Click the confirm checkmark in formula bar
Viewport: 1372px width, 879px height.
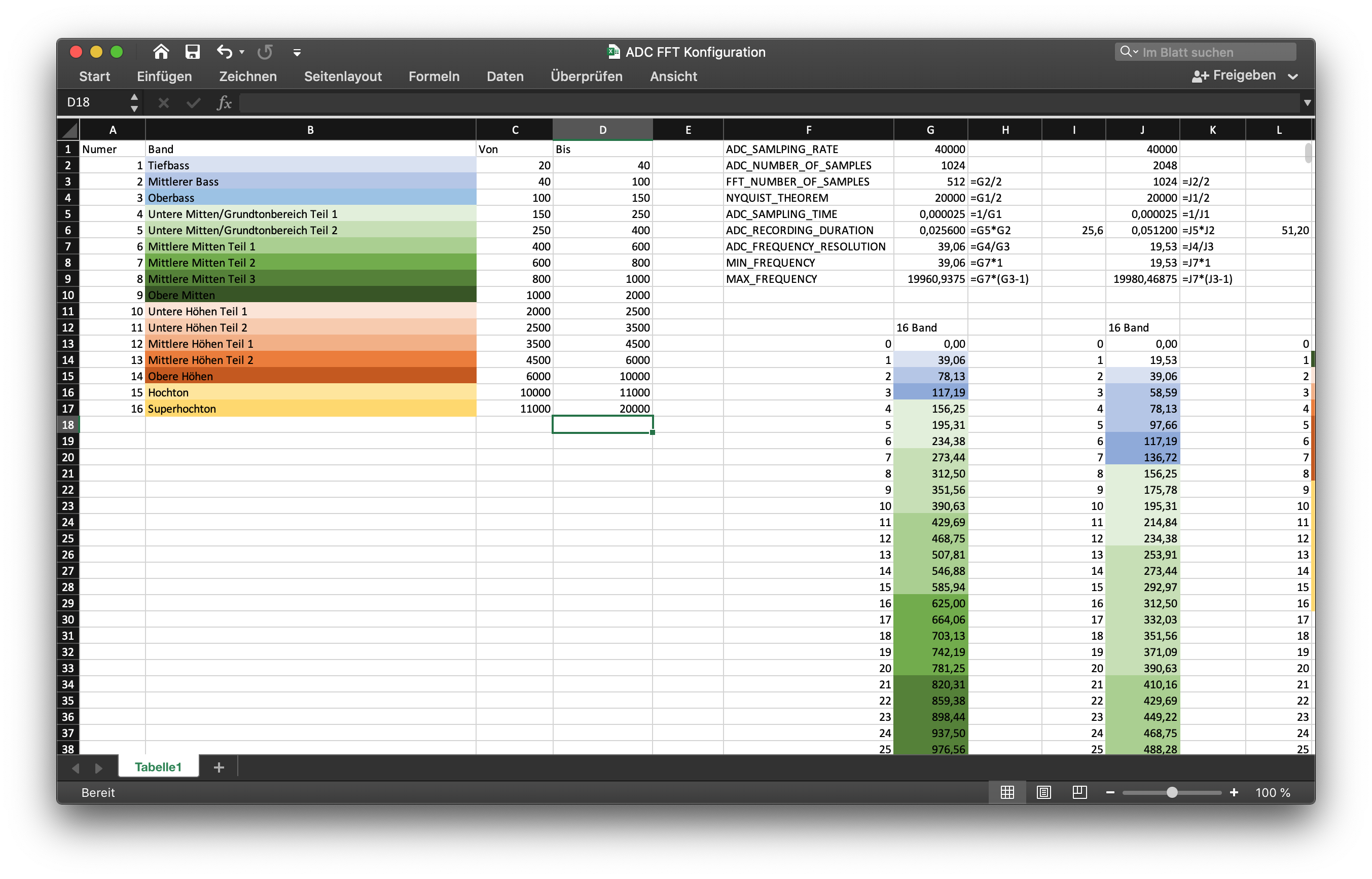coord(194,103)
